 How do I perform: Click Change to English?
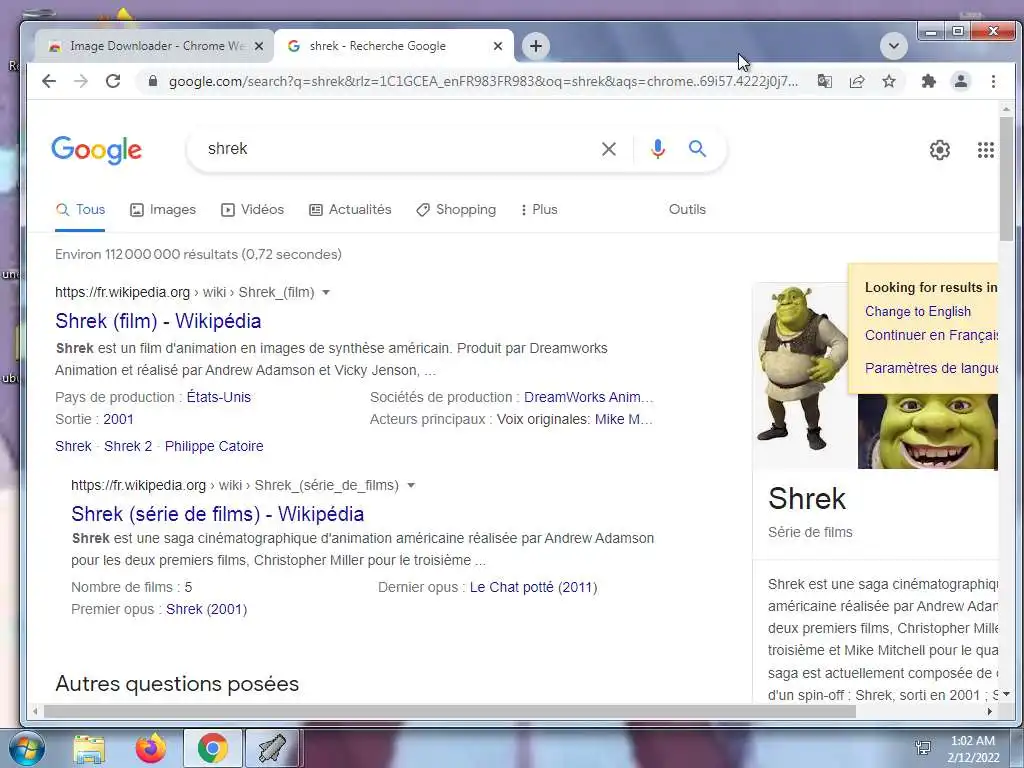click(918, 312)
